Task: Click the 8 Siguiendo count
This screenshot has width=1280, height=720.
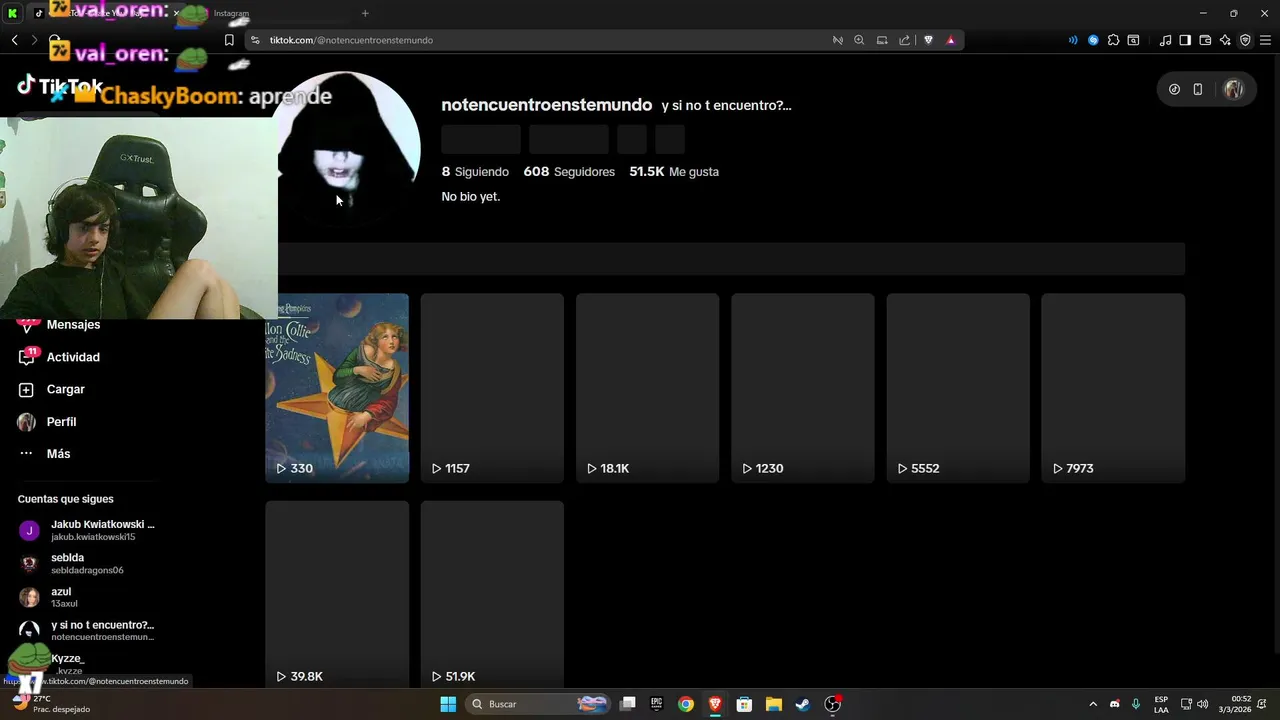Action: pos(475,172)
